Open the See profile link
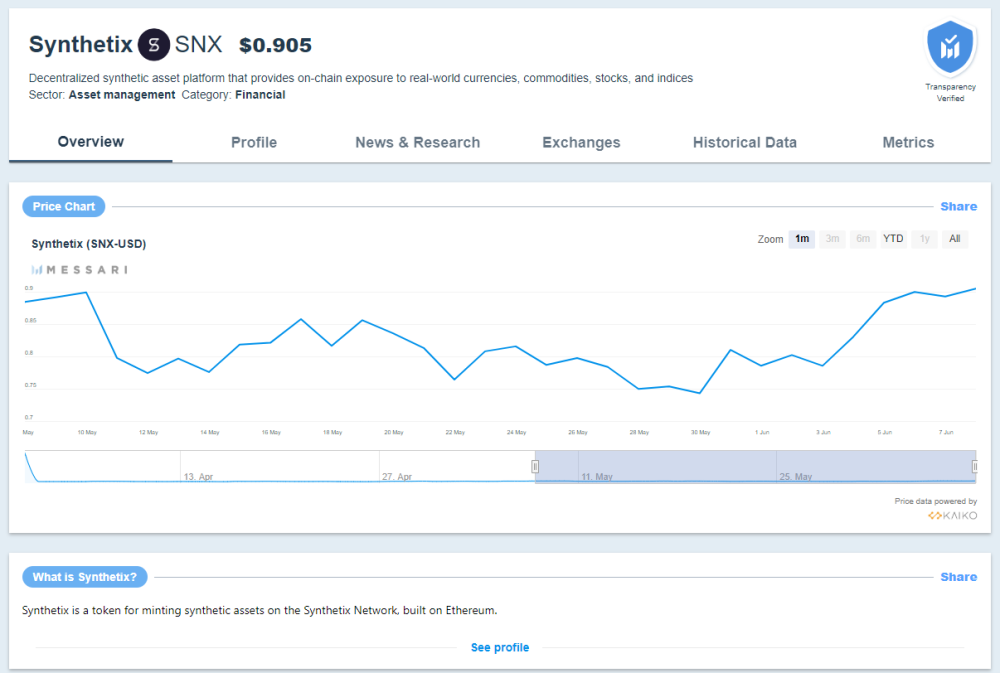Image resolution: width=1000 pixels, height=673 pixels. tap(500, 647)
